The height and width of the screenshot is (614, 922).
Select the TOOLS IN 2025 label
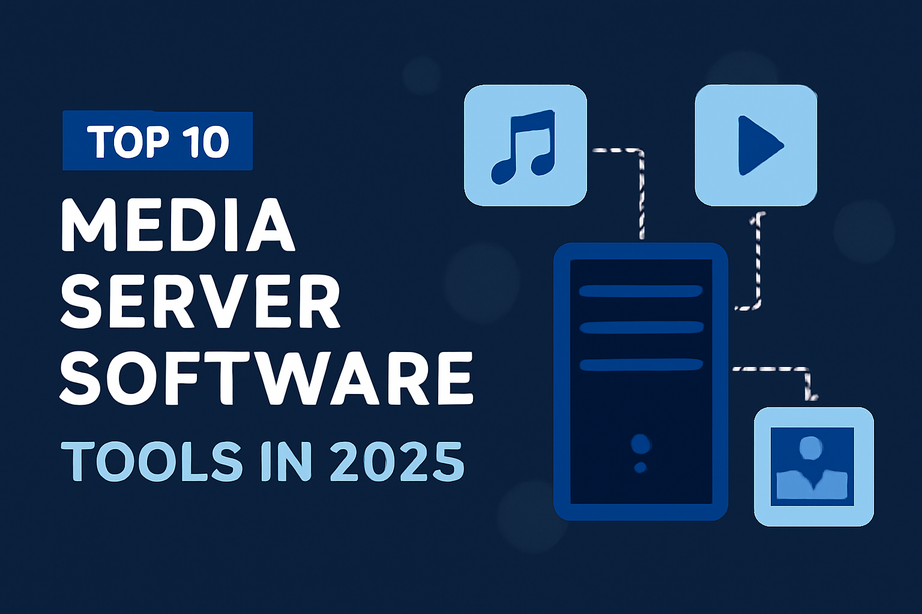coord(262,460)
